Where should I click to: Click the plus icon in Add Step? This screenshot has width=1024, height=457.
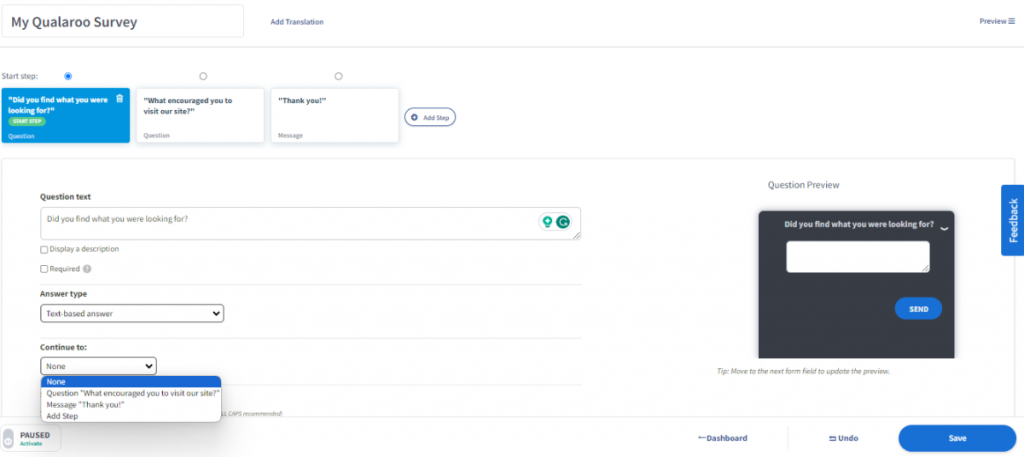414,117
